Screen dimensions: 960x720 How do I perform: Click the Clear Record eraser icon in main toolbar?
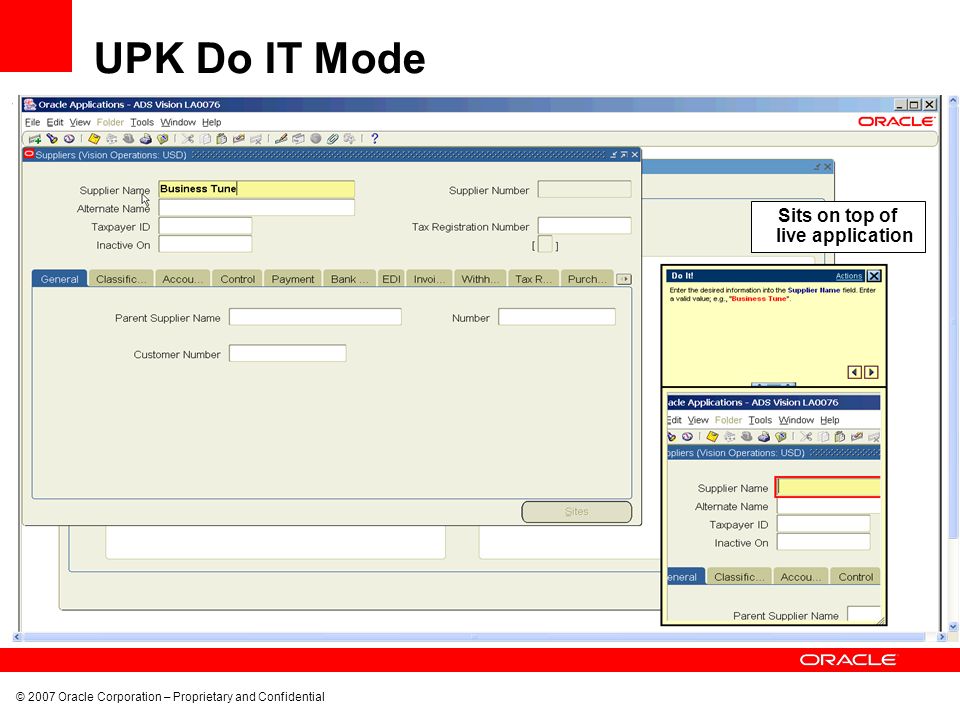pyautogui.click(x=239, y=139)
